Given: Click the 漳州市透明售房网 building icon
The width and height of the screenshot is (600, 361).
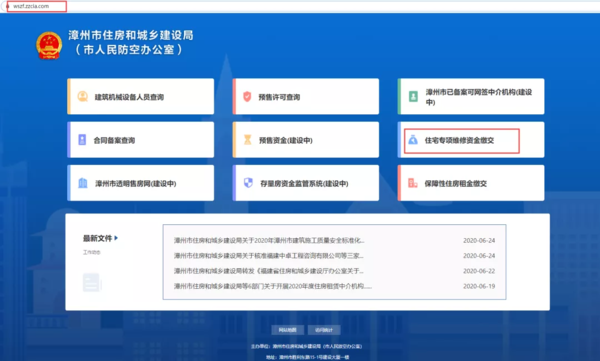Looking at the screenshot, I should [x=83, y=183].
